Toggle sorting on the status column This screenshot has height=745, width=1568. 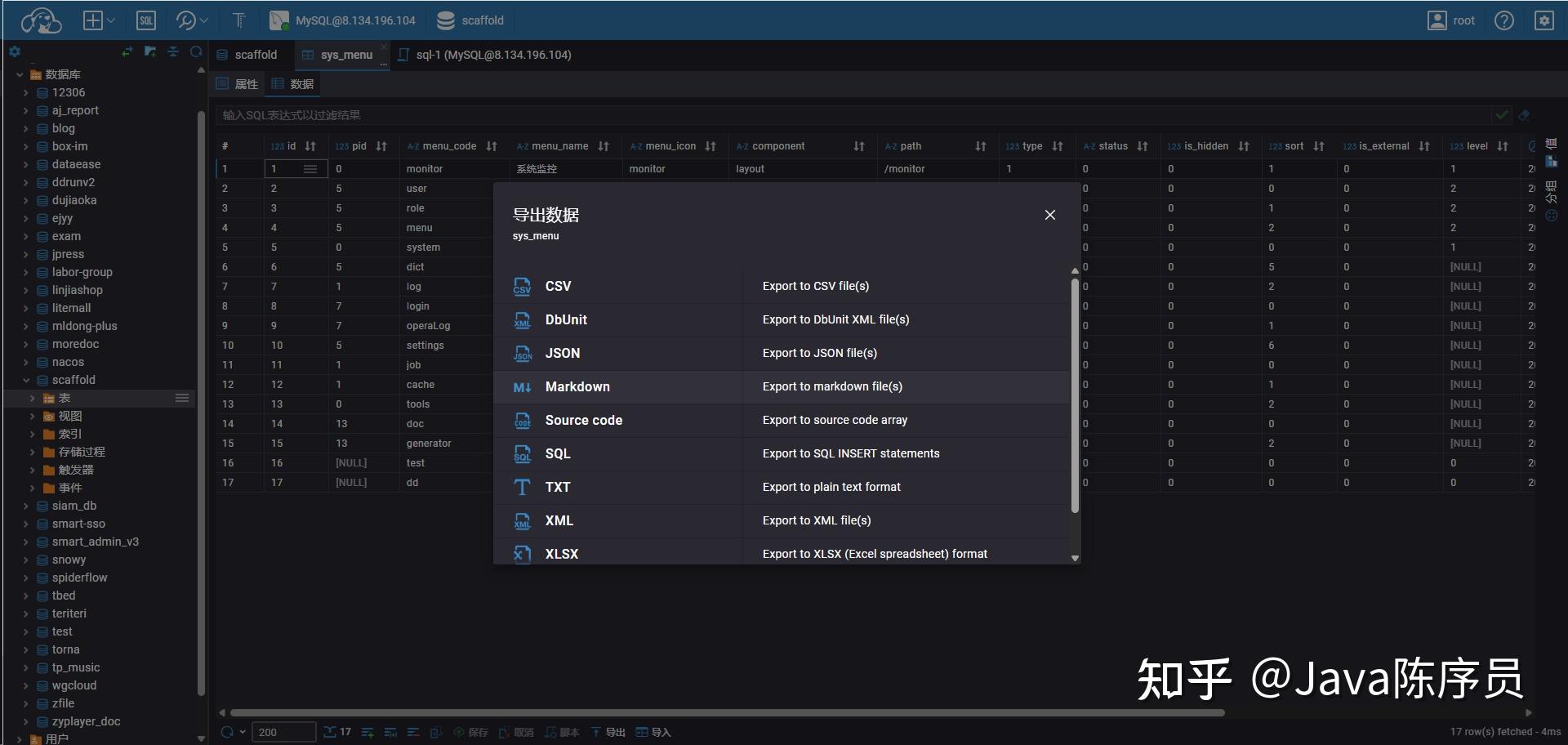[1143, 146]
